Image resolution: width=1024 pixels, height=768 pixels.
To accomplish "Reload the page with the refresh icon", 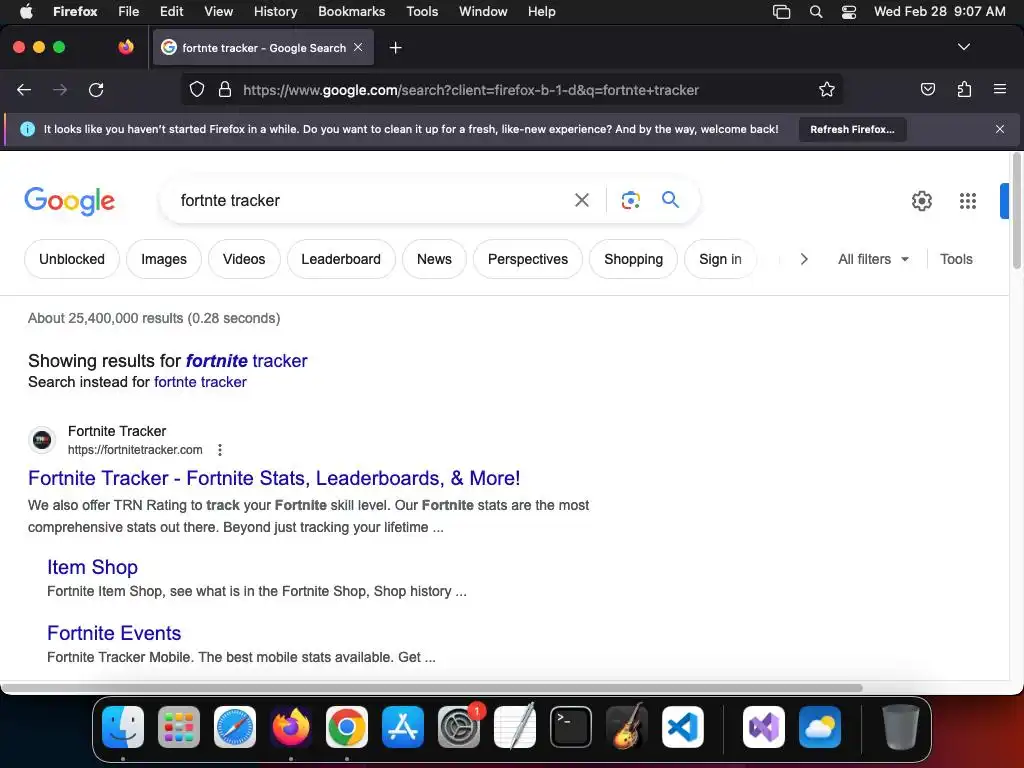I will tap(96, 90).
